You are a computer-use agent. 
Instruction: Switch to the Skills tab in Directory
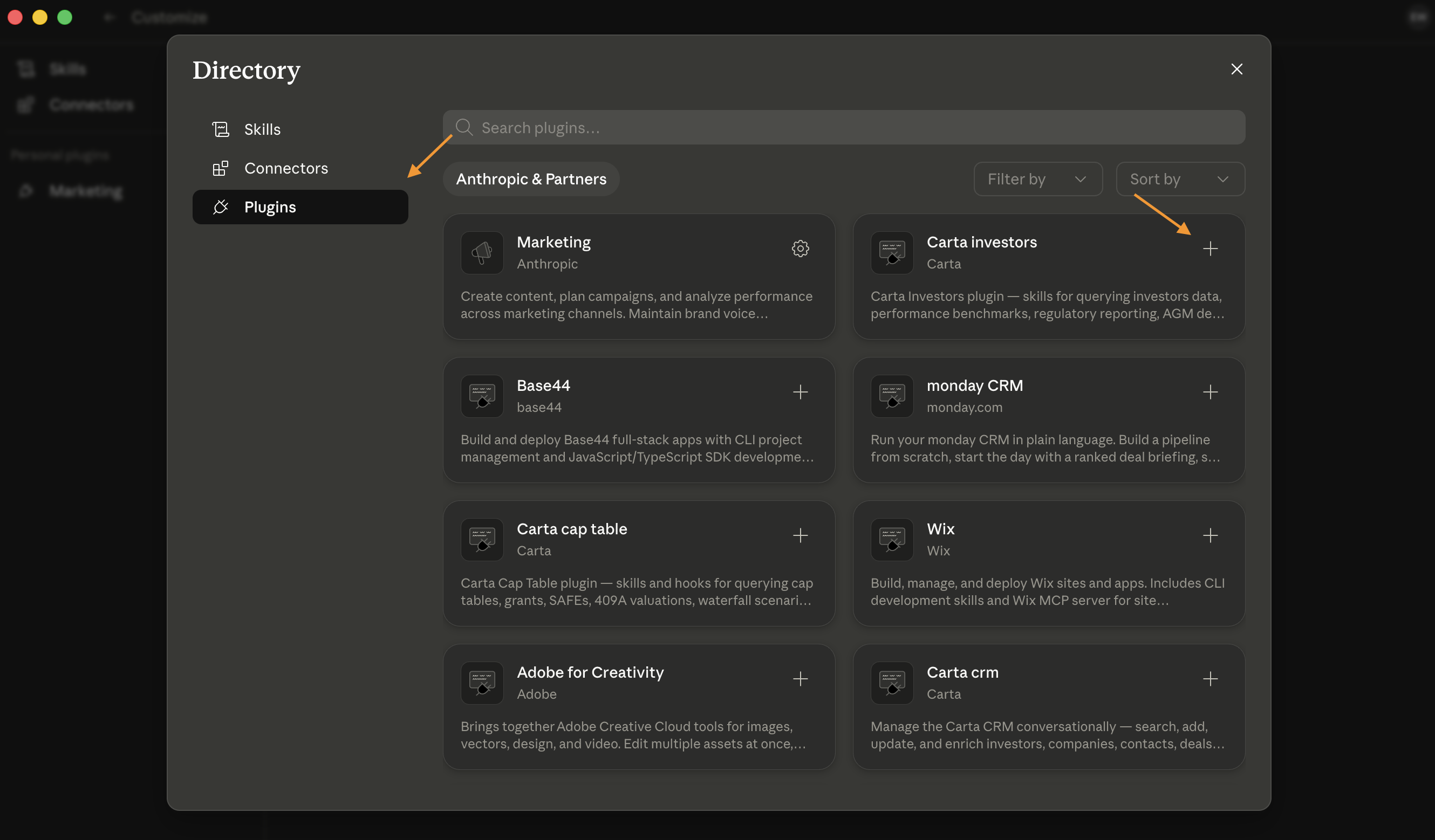tap(300, 129)
